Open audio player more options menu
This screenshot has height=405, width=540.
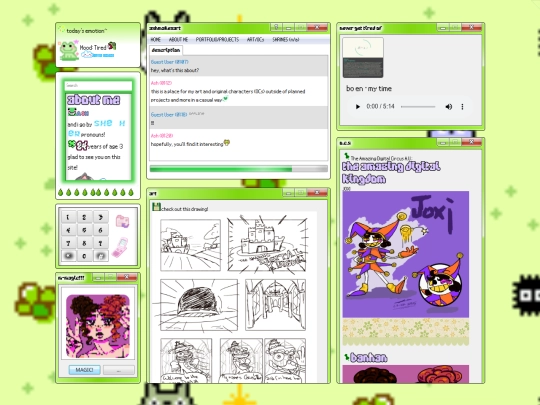pos(462,107)
